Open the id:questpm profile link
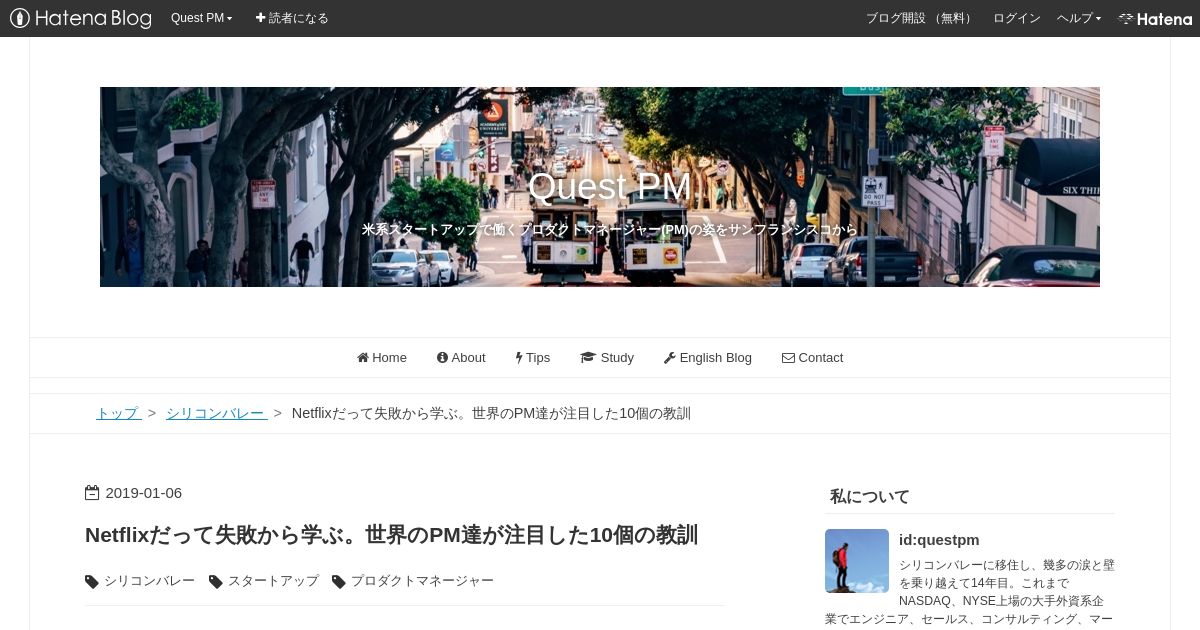 939,540
